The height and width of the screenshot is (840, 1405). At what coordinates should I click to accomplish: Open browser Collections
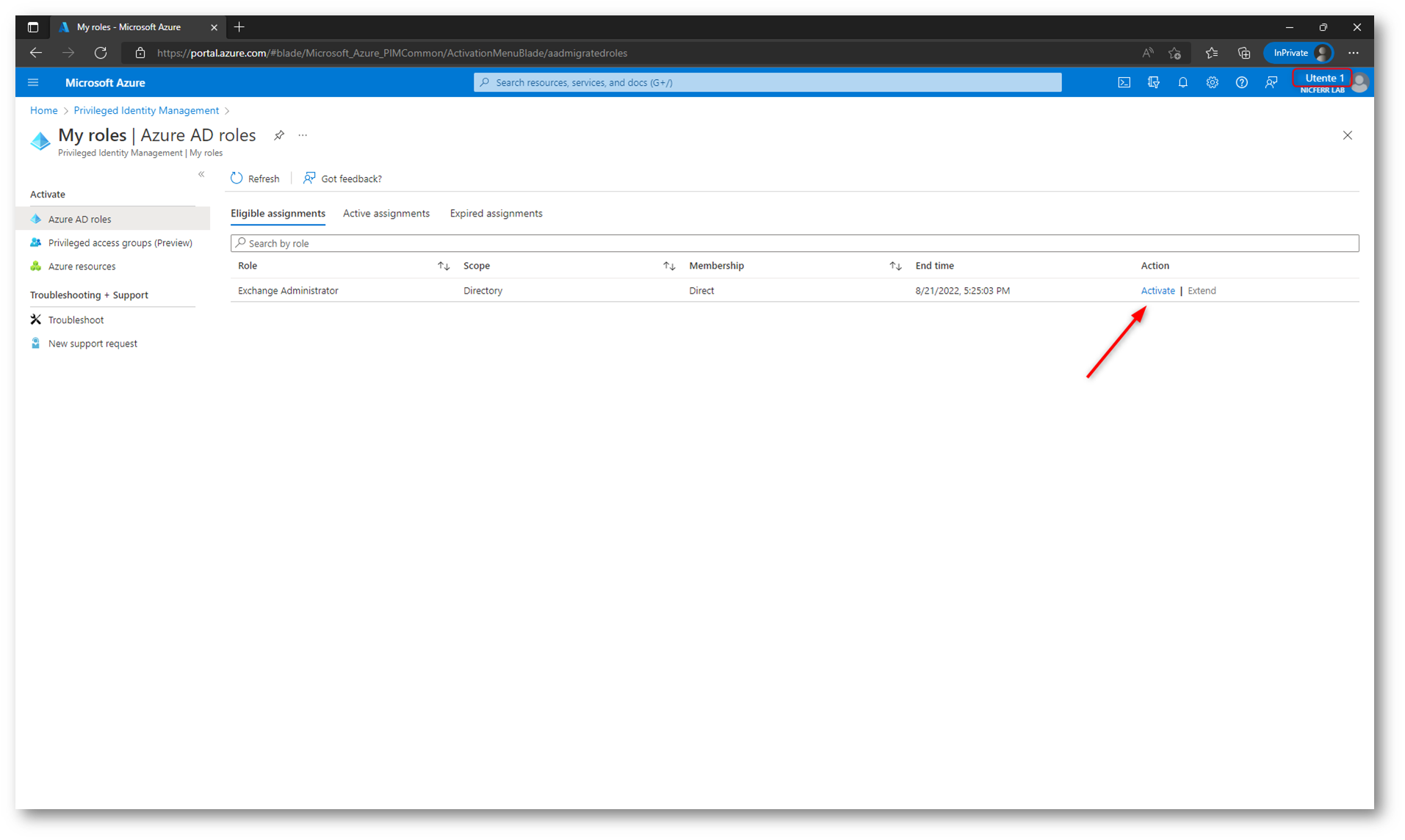click(1243, 53)
